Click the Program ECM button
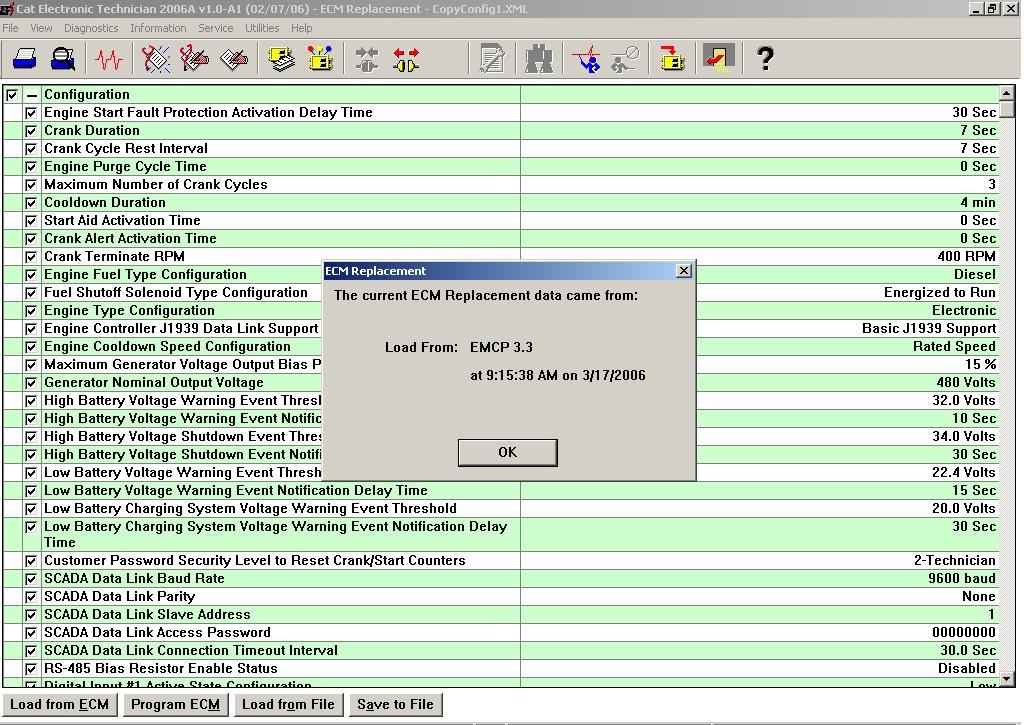Viewport: 1034px width, 725px height. 175,705
